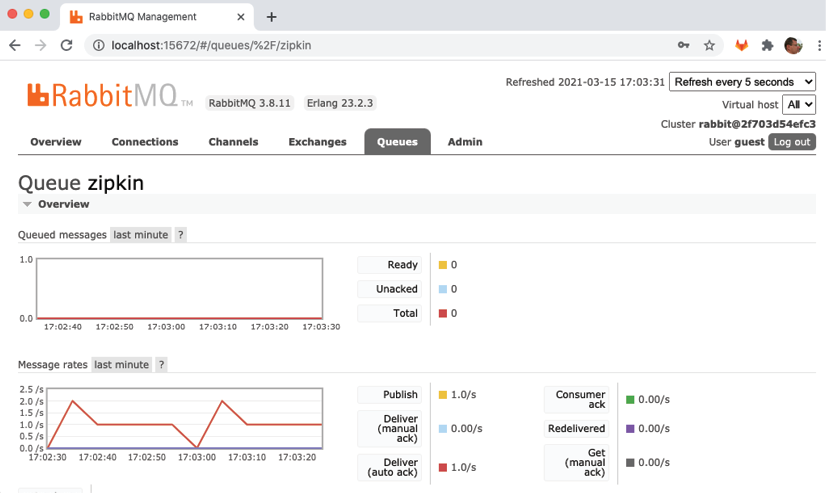The width and height of the screenshot is (826, 493).
Task: Click cluster name rabbit@2f703d54efc3
Action: (757, 124)
